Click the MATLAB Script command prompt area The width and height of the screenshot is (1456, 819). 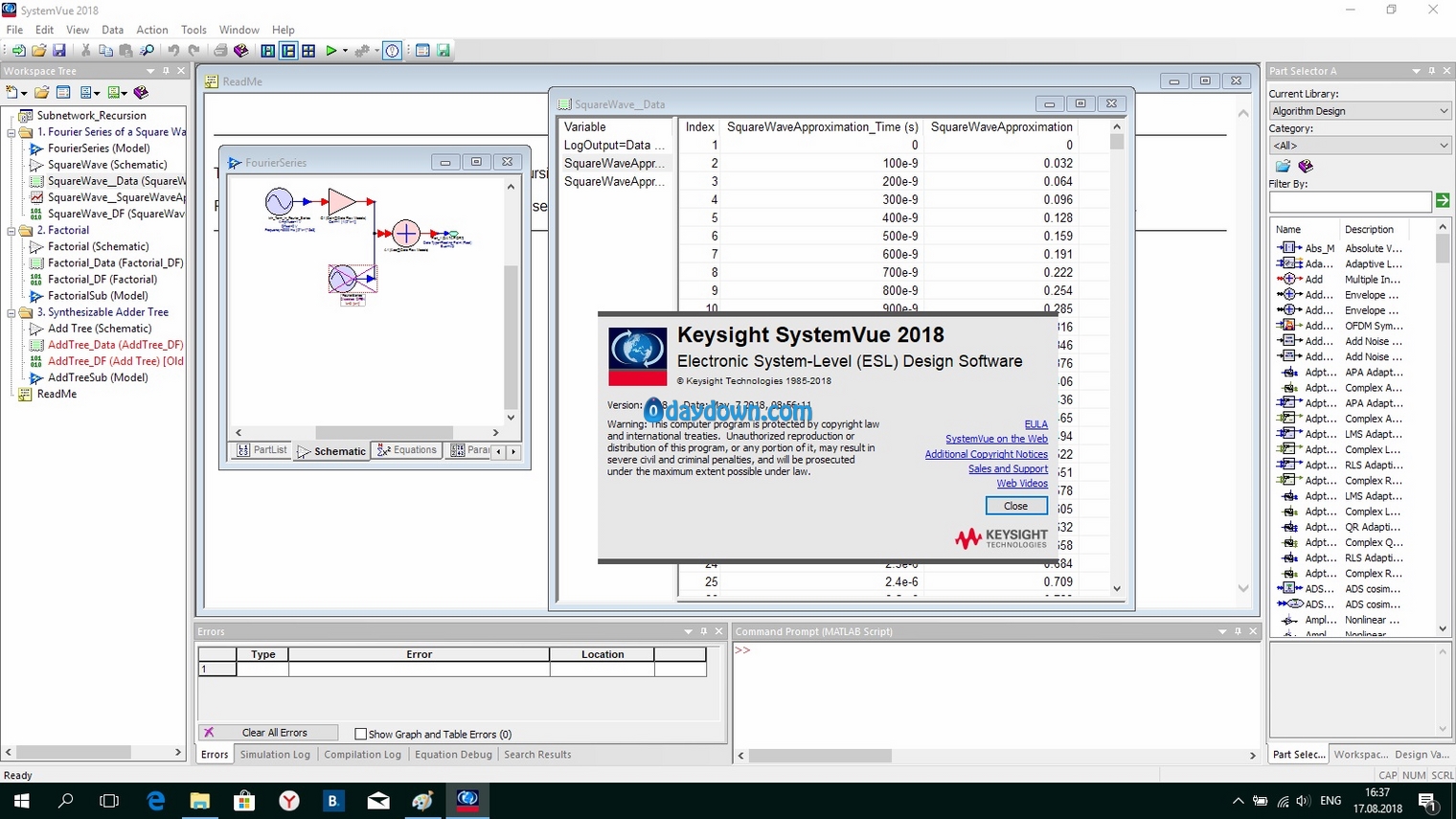tap(996, 694)
